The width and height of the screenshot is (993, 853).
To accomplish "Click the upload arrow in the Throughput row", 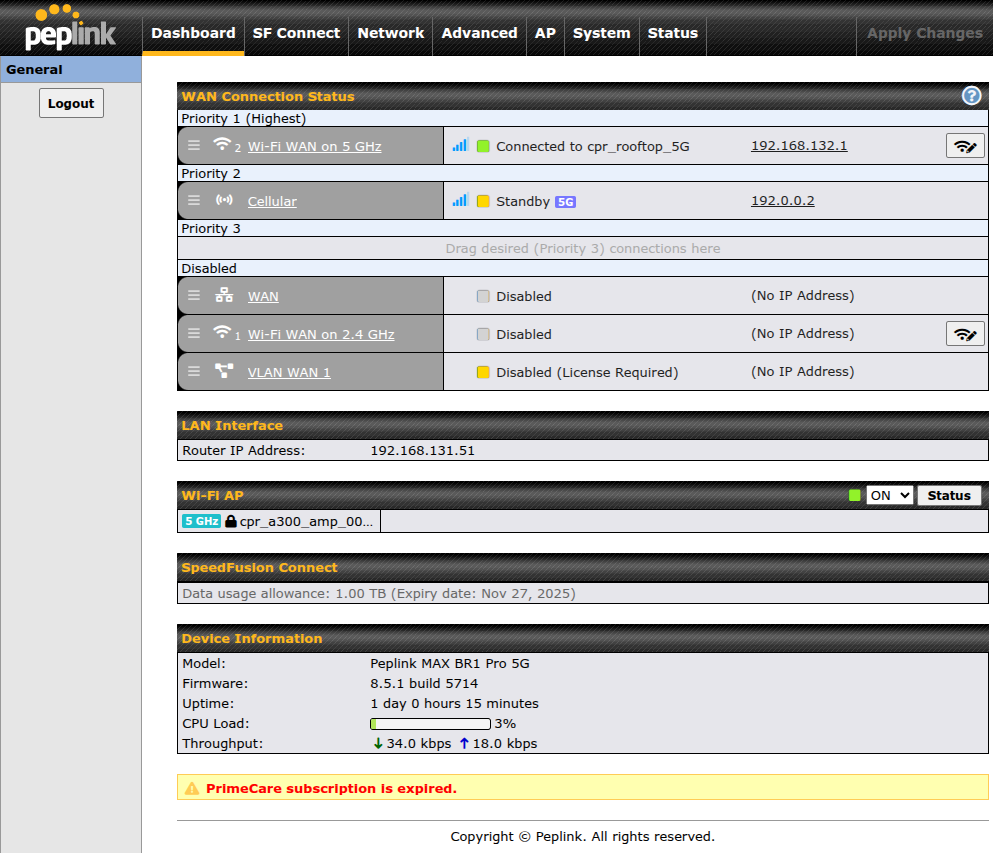I will pos(464,743).
